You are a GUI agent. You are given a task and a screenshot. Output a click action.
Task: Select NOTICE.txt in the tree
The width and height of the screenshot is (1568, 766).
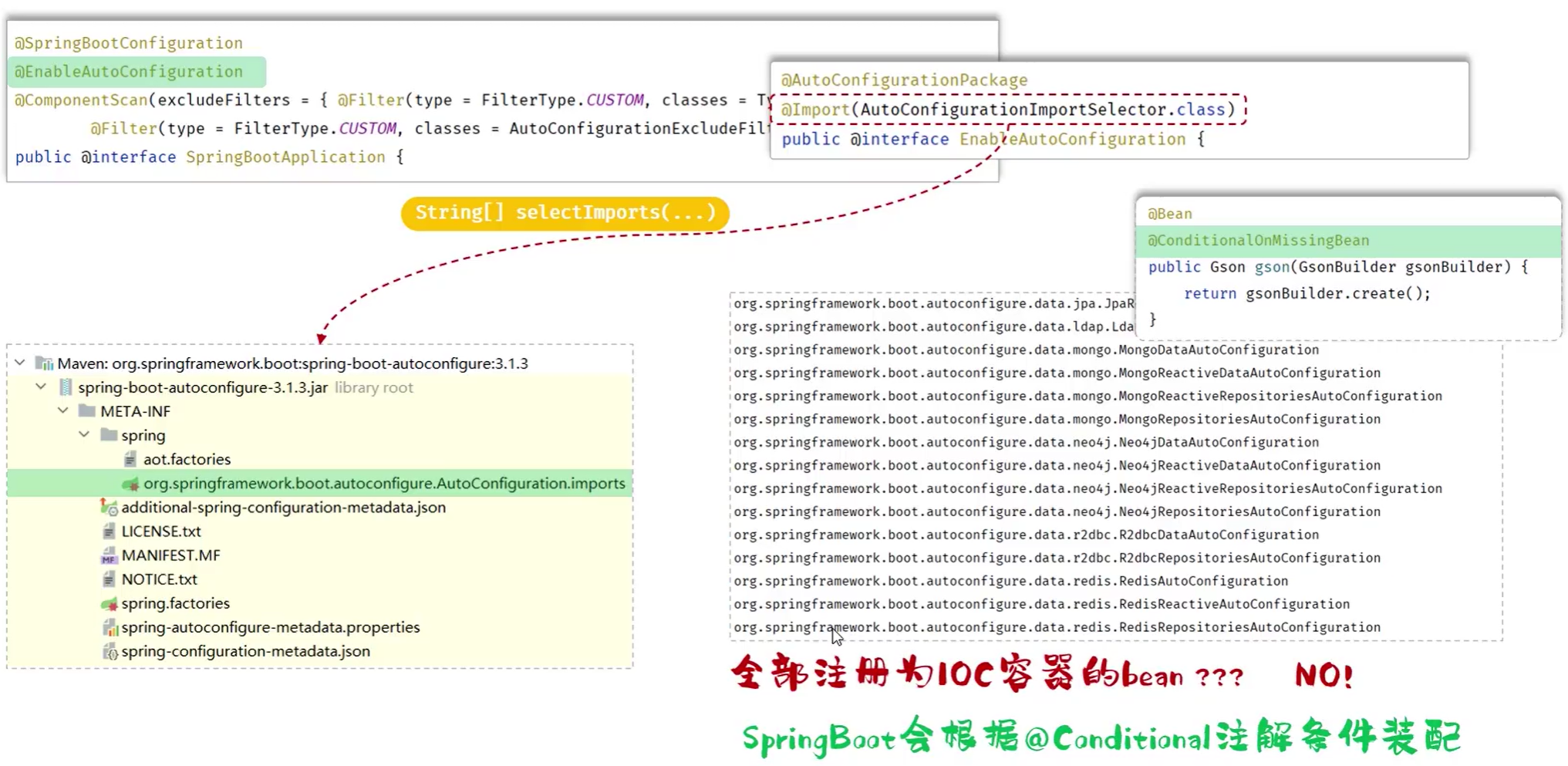click(159, 579)
